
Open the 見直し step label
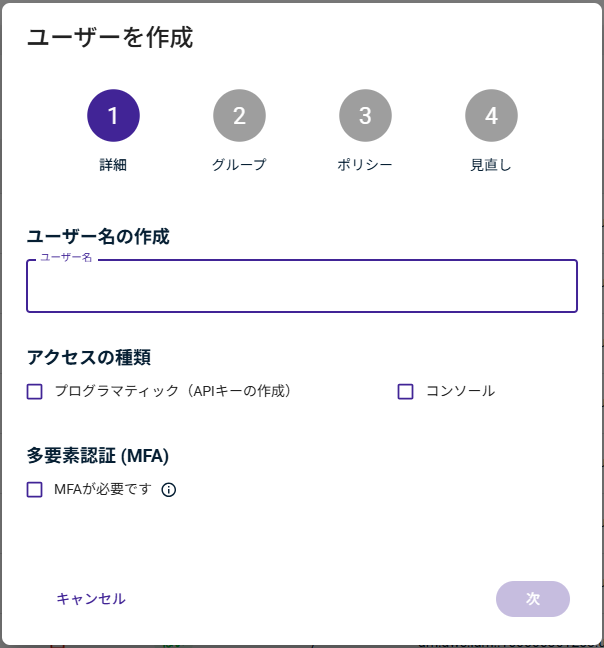pos(491,165)
